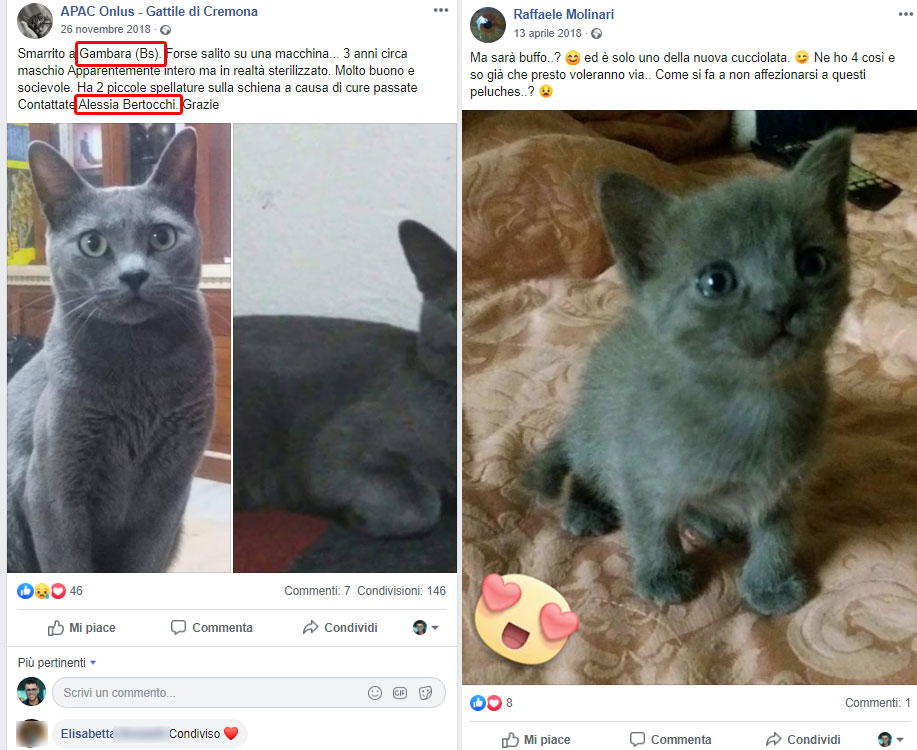Open the profile selector on Raffaele's post
This screenshot has height=750, width=917.
coord(891,739)
